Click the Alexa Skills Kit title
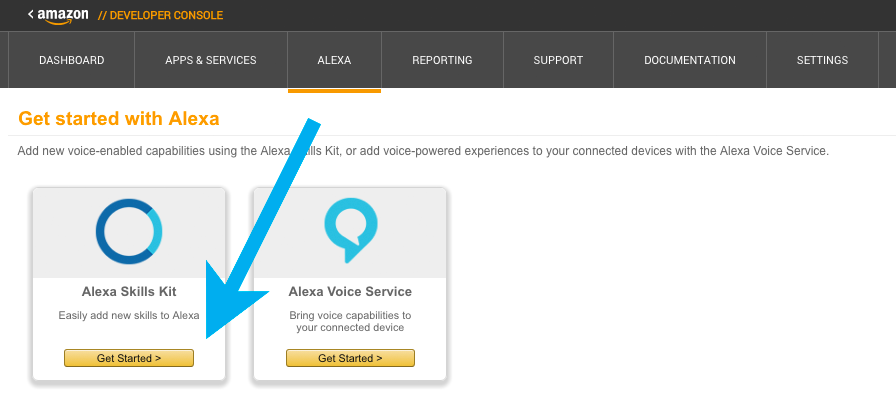 point(129,292)
